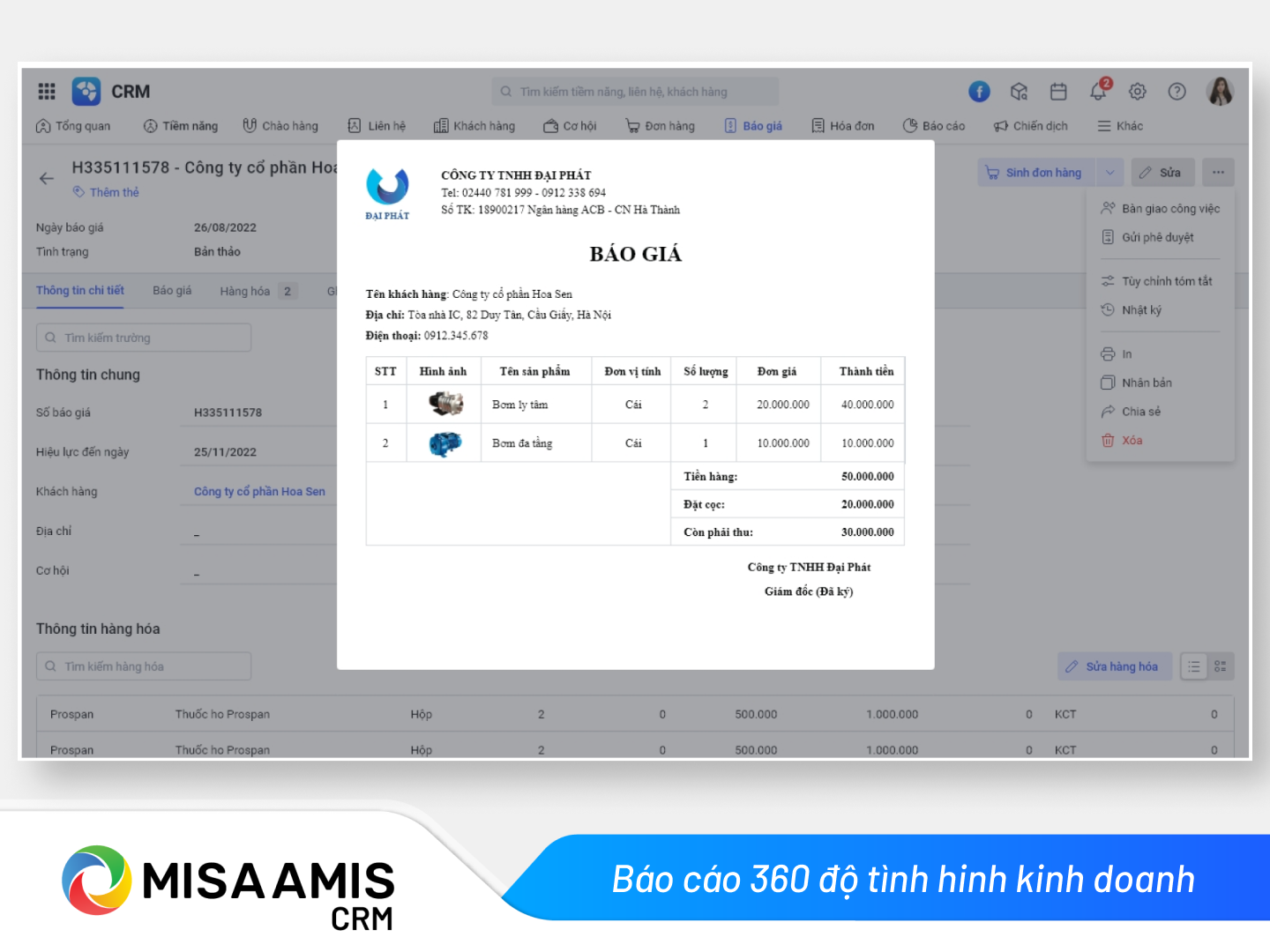The width and height of the screenshot is (1270, 952).
Task: Open the user avatar menu
Action: pyautogui.click(x=1220, y=92)
